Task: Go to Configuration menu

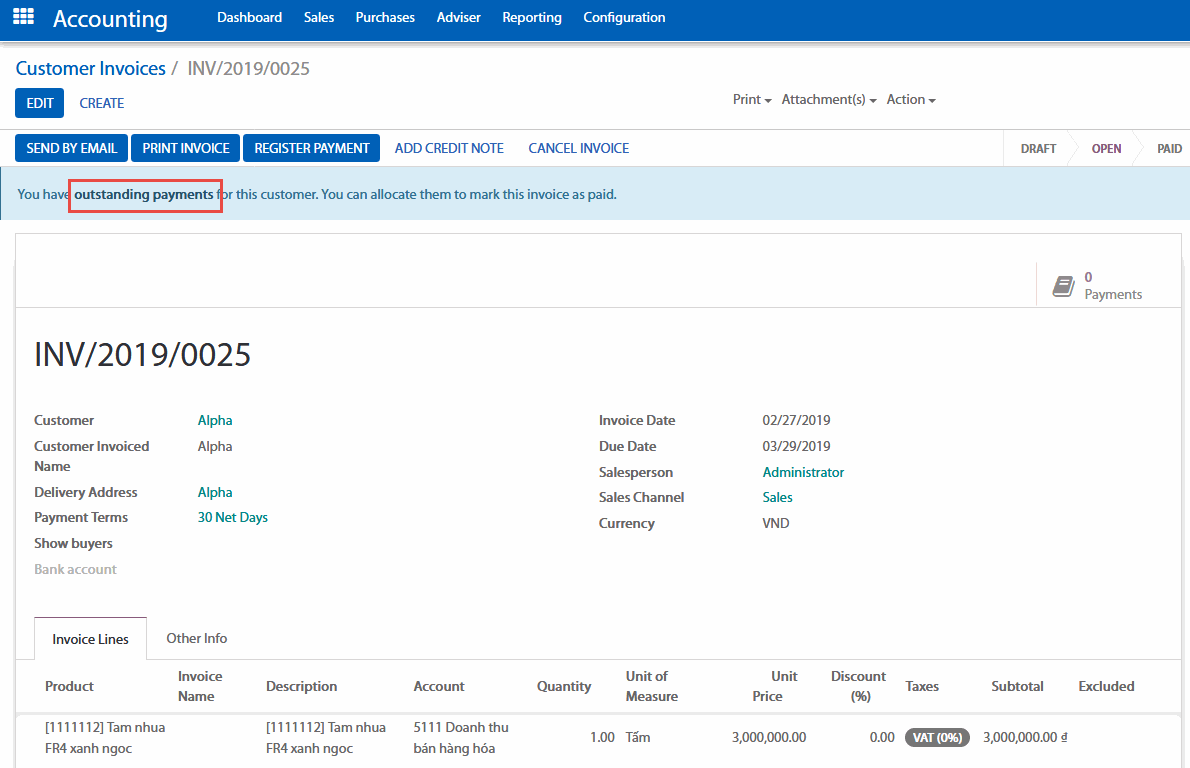Action: [624, 17]
